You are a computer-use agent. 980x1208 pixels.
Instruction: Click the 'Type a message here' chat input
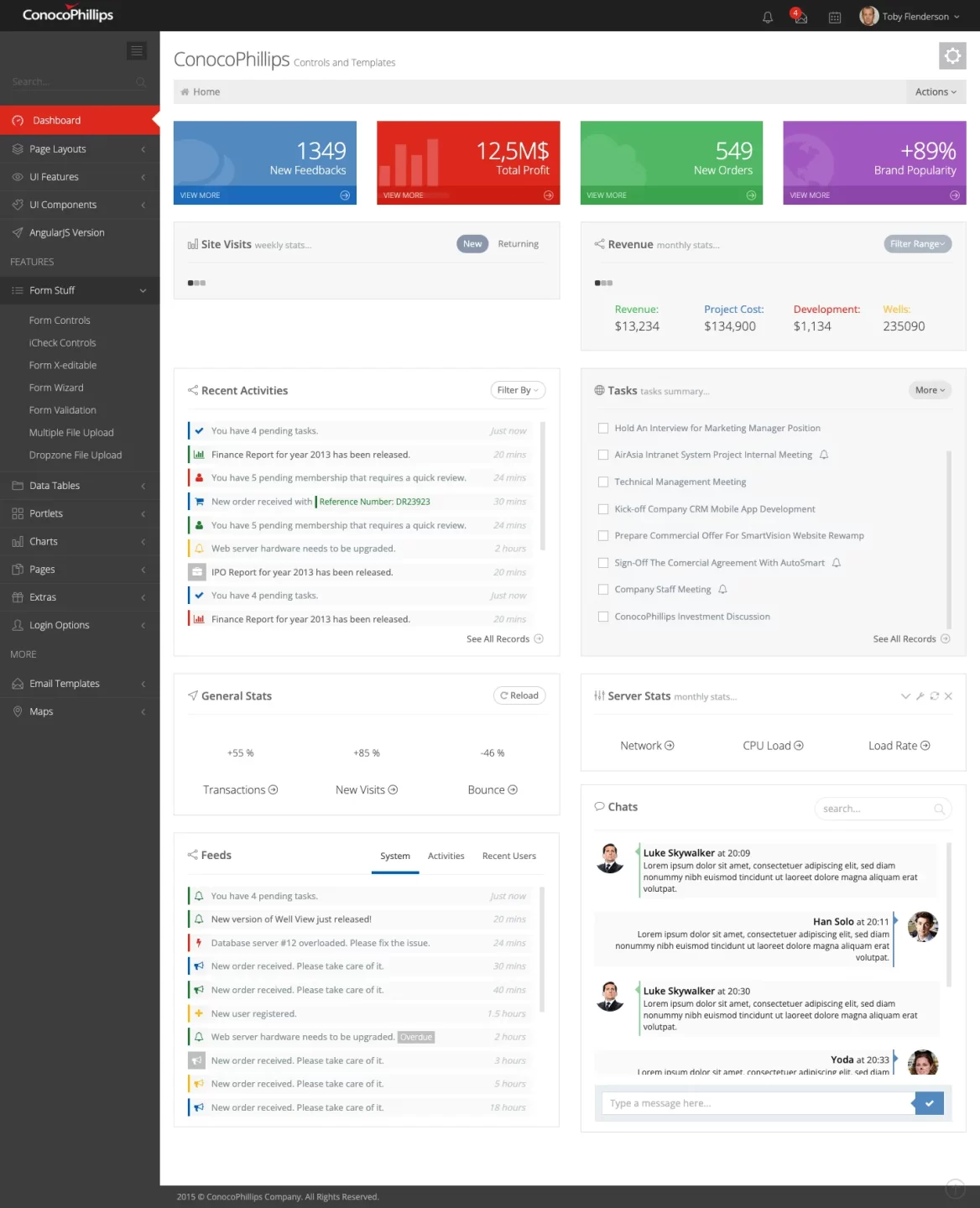coord(758,1103)
